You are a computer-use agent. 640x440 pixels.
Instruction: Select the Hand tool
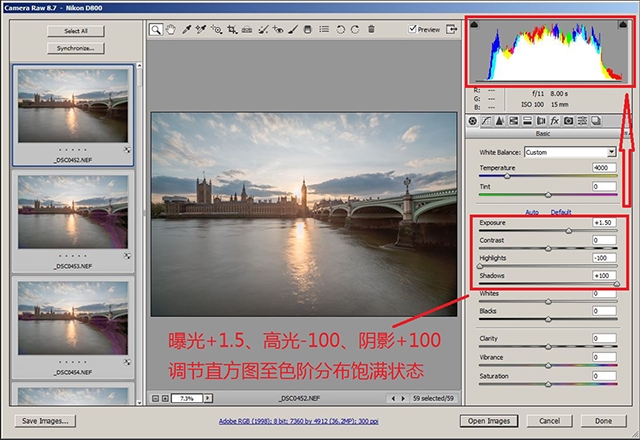click(x=171, y=30)
